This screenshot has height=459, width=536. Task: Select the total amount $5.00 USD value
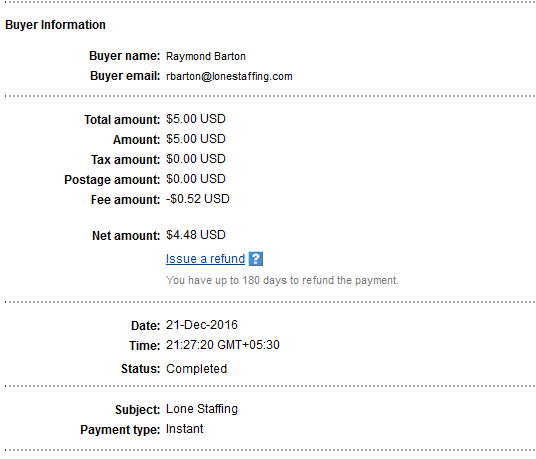pyautogui.click(x=196, y=119)
